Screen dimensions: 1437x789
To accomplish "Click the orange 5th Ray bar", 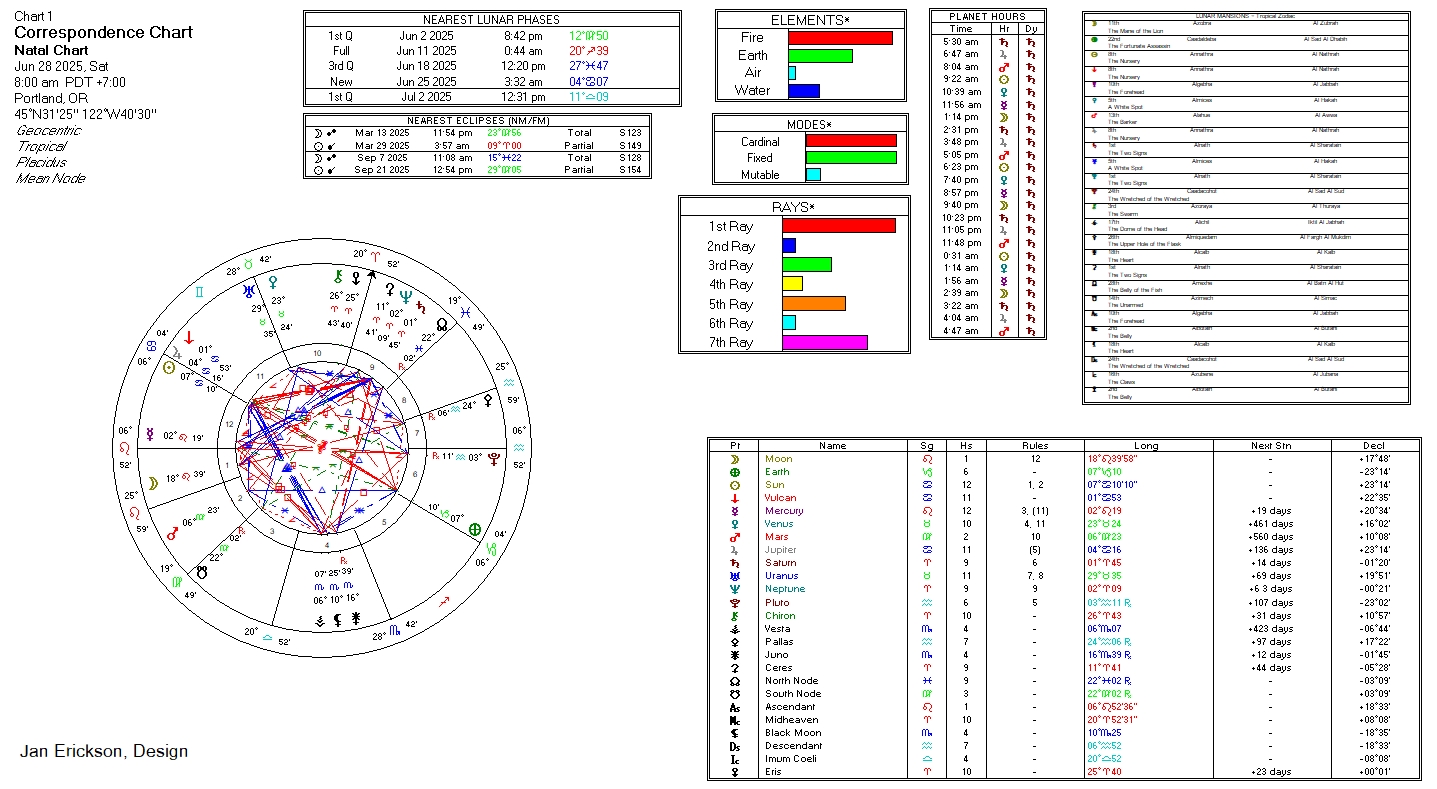I will [x=813, y=304].
